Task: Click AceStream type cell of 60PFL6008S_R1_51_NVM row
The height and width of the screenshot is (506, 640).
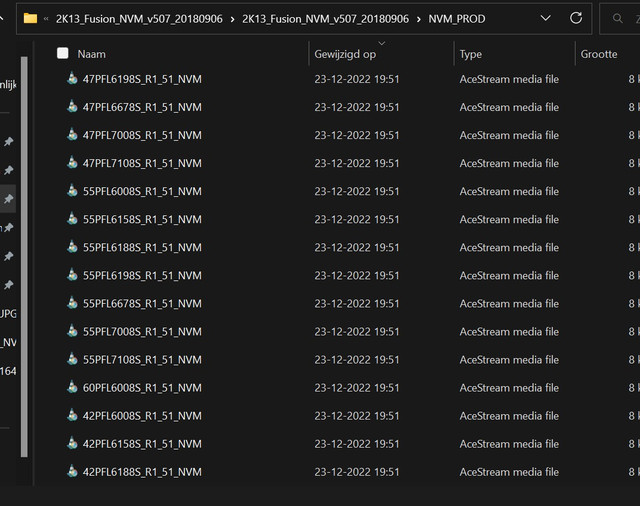Action: tap(509, 388)
